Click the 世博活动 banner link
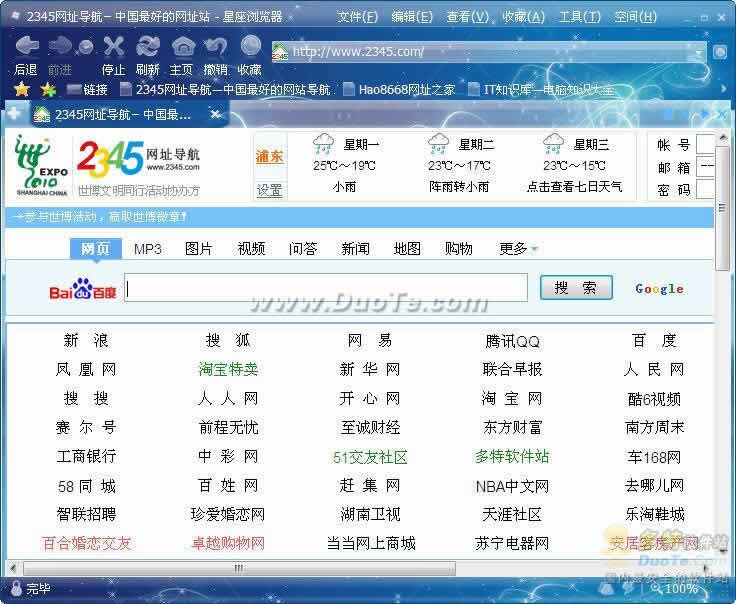The width and height of the screenshot is (736, 604). [100, 217]
